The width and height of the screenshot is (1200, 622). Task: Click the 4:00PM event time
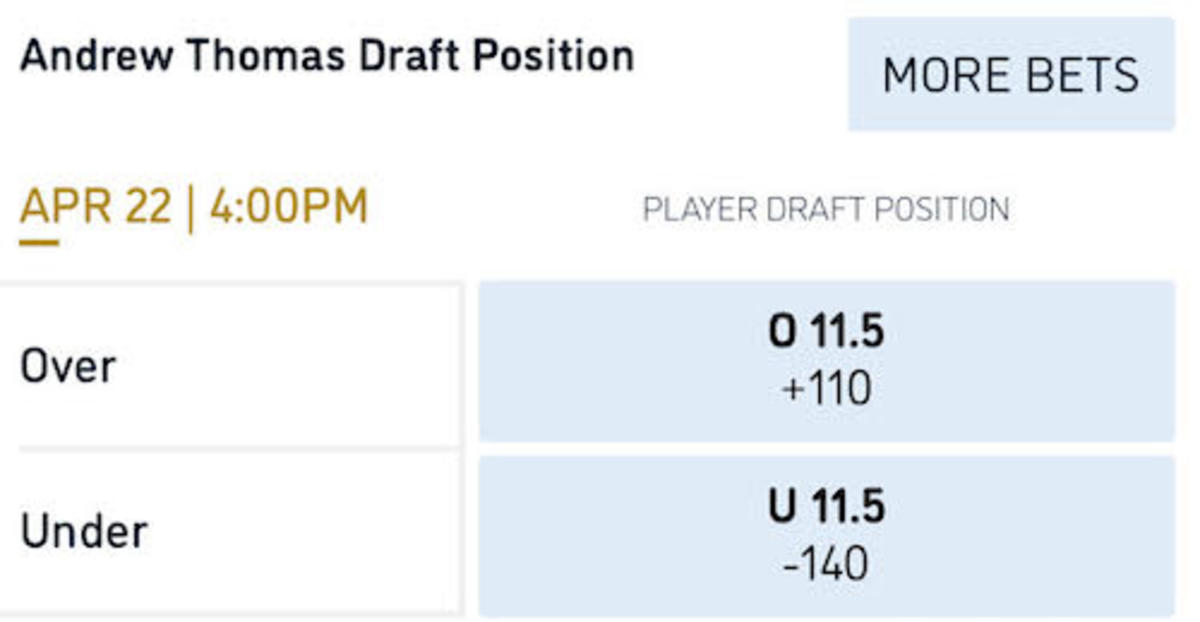click(x=289, y=207)
